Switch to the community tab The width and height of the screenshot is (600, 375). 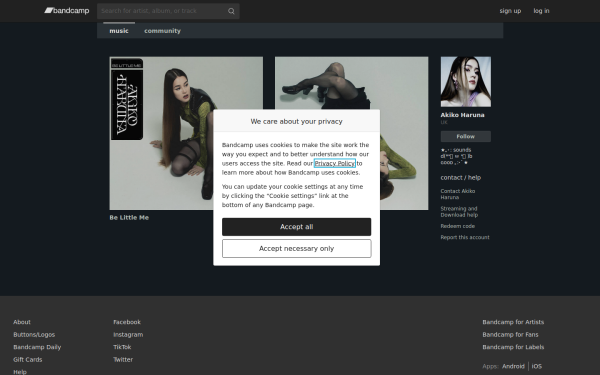[162, 31]
